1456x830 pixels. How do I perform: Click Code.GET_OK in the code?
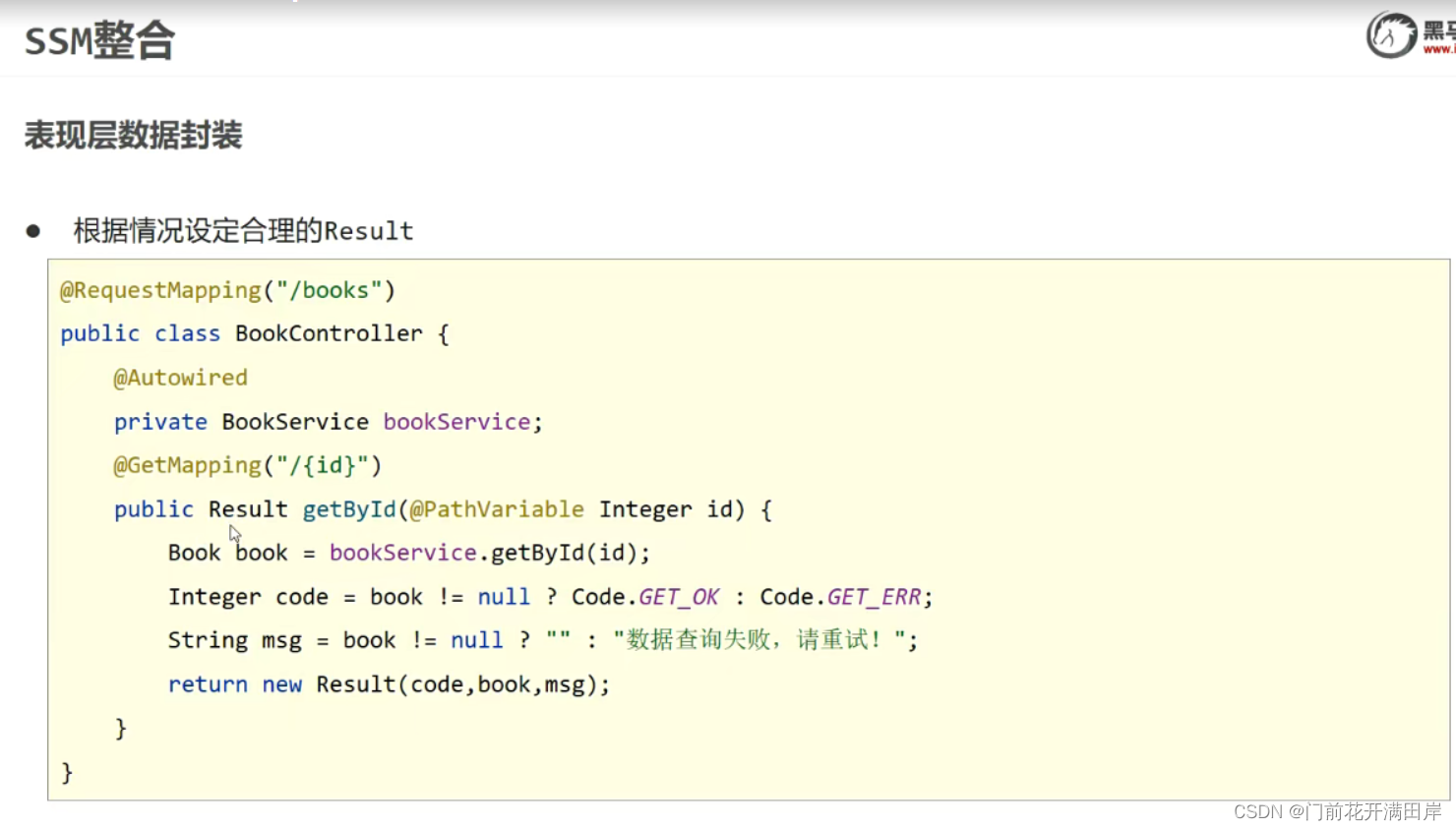coord(645,597)
